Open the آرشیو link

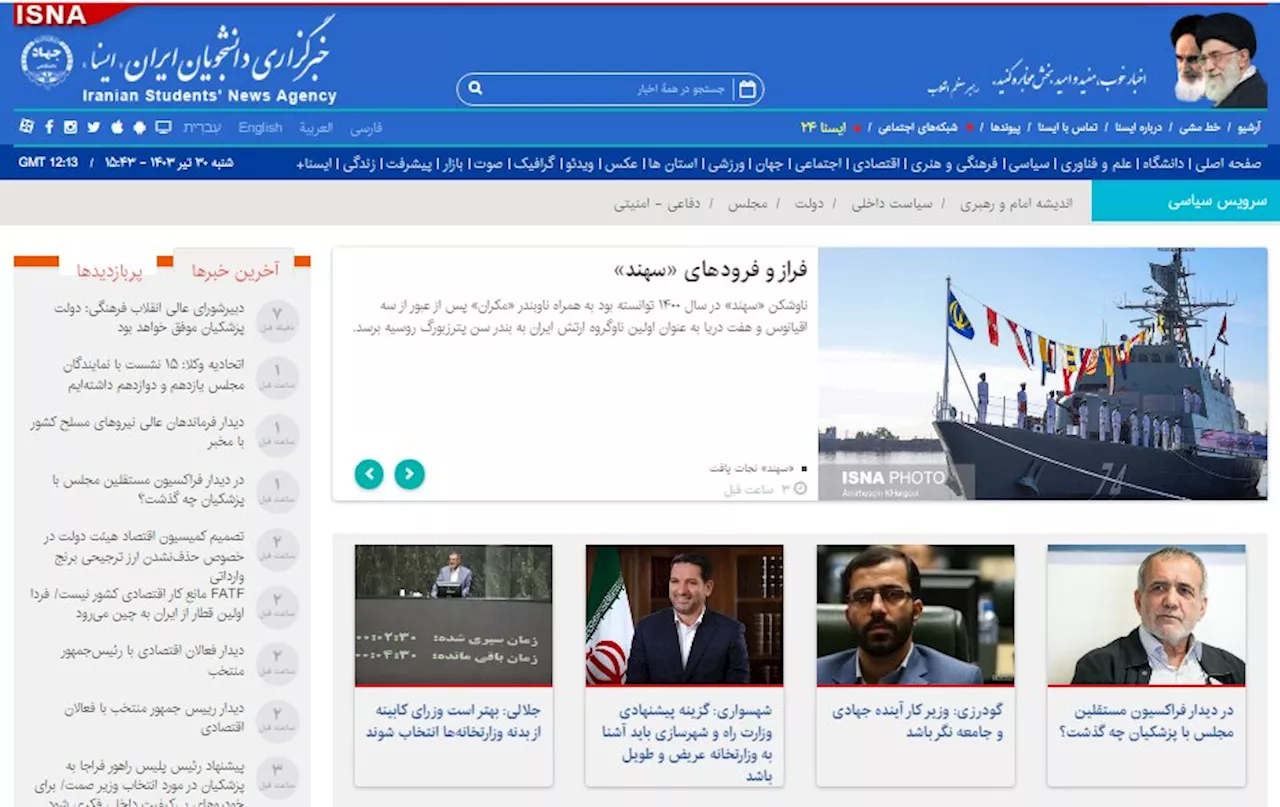1249,127
